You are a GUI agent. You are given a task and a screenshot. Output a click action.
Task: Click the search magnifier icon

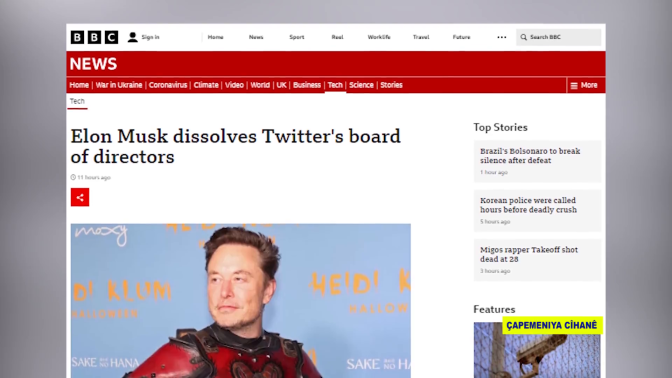point(523,37)
